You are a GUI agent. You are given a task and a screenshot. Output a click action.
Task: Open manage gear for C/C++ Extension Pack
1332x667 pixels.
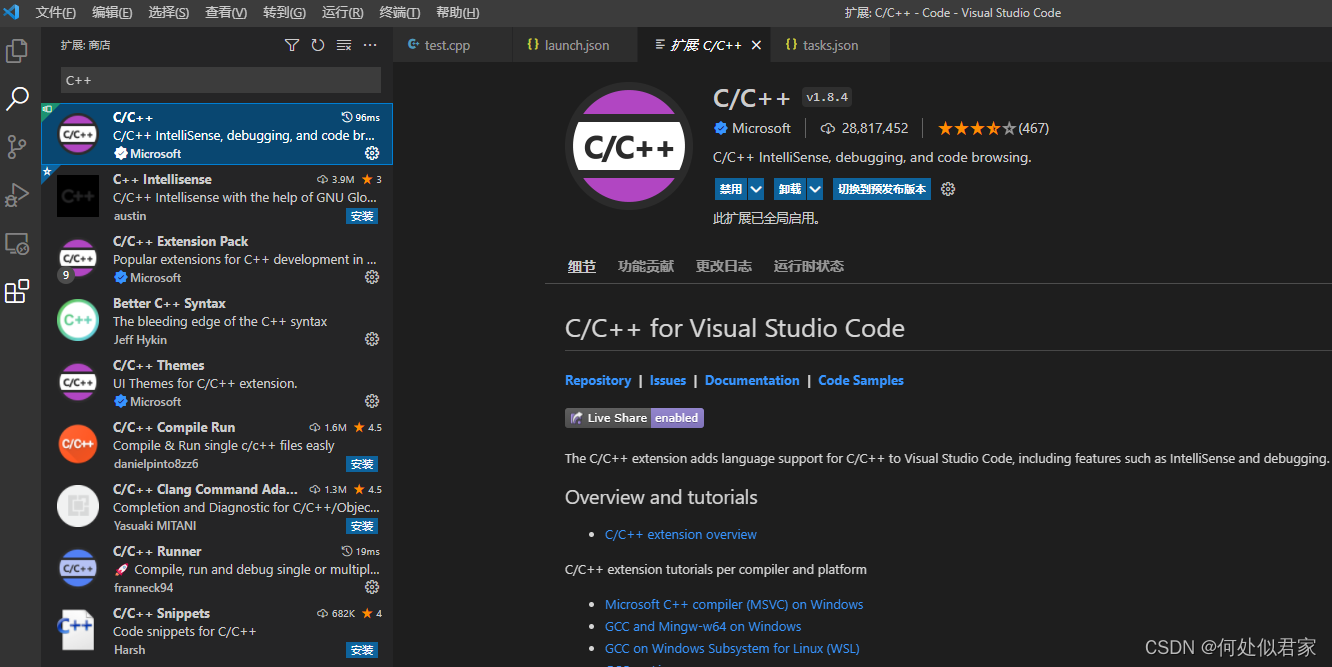(372, 277)
